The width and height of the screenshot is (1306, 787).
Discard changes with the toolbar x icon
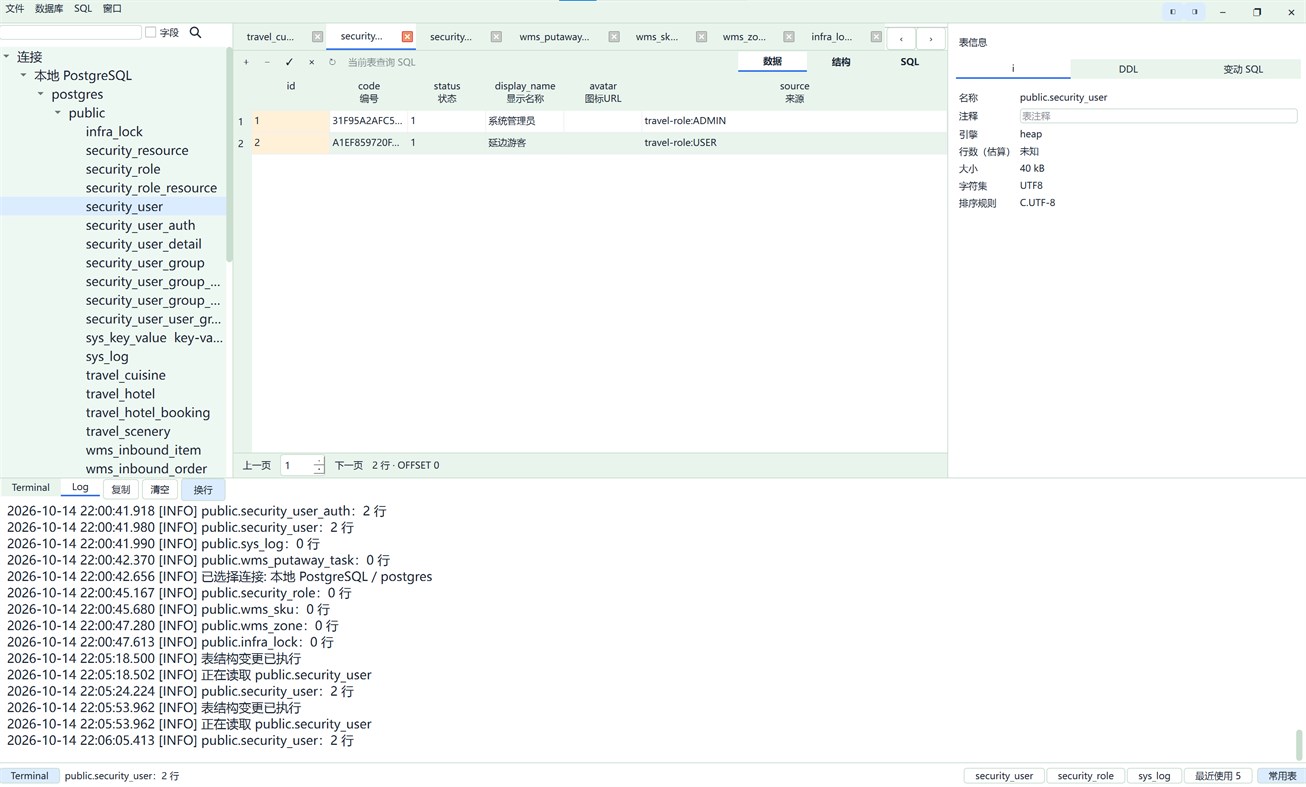(x=311, y=62)
